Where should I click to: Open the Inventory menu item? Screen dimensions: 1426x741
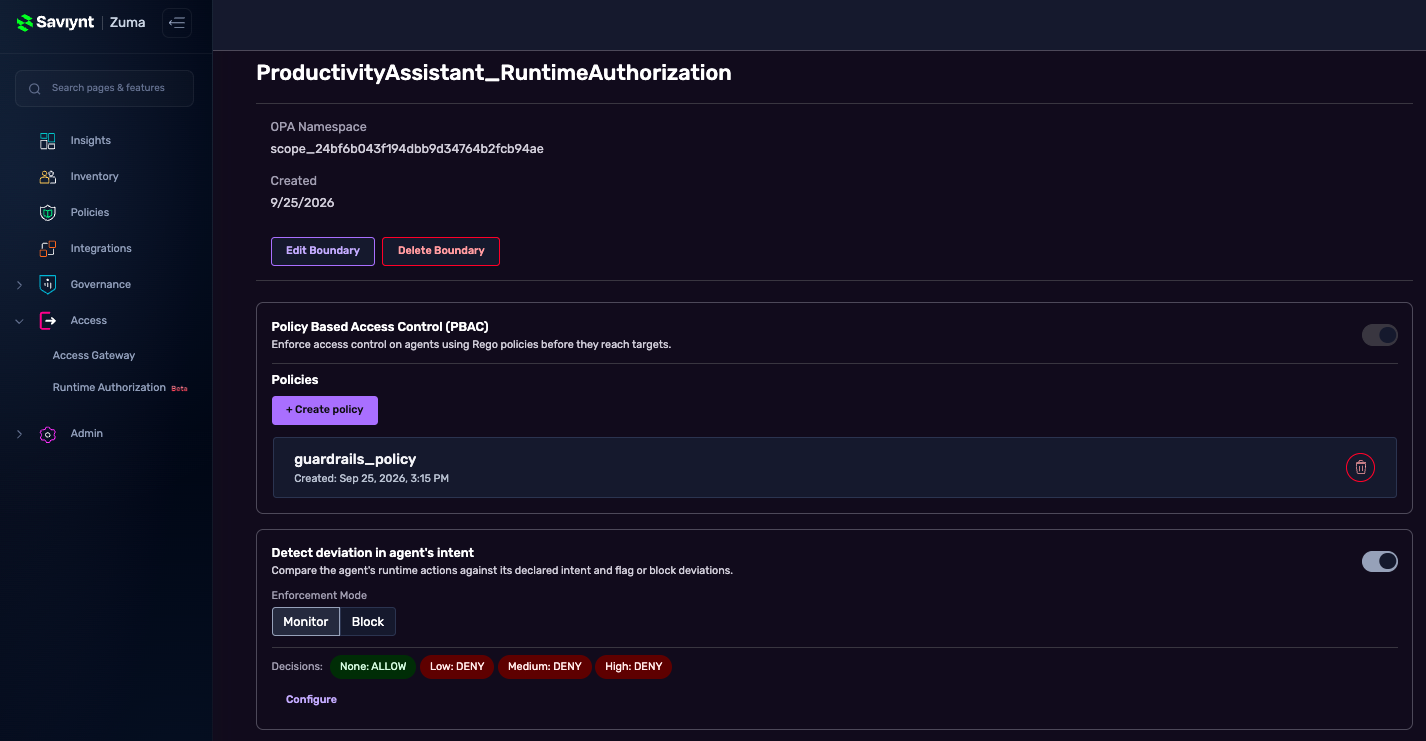pyautogui.click(x=94, y=177)
